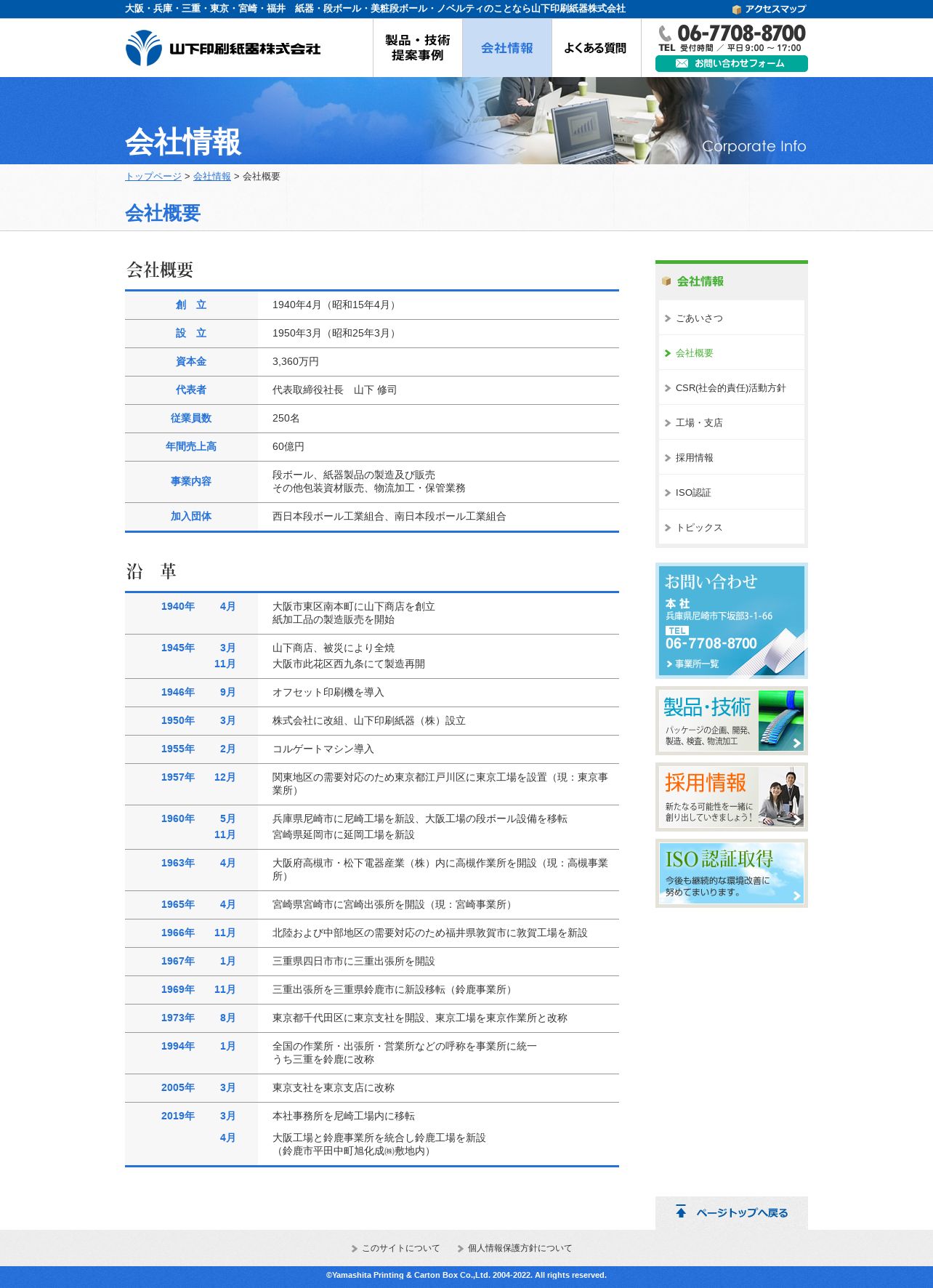This screenshot has width=933, height=1288.
Task: Click sidebar 会社情報 heading
Action: click(700, 281)
